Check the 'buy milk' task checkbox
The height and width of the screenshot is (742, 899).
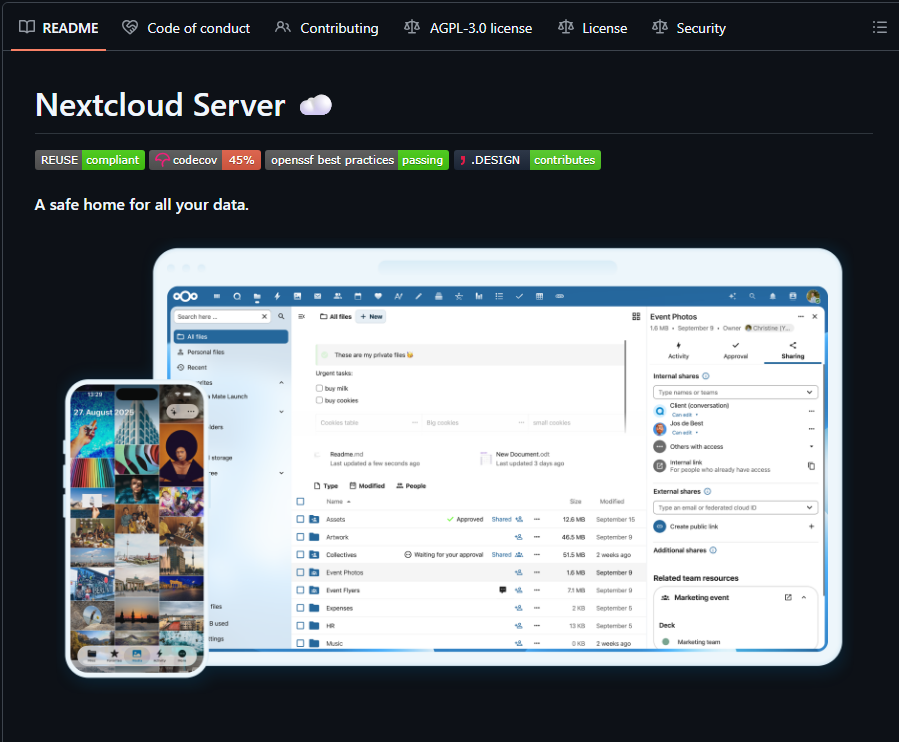pos(319,388)
